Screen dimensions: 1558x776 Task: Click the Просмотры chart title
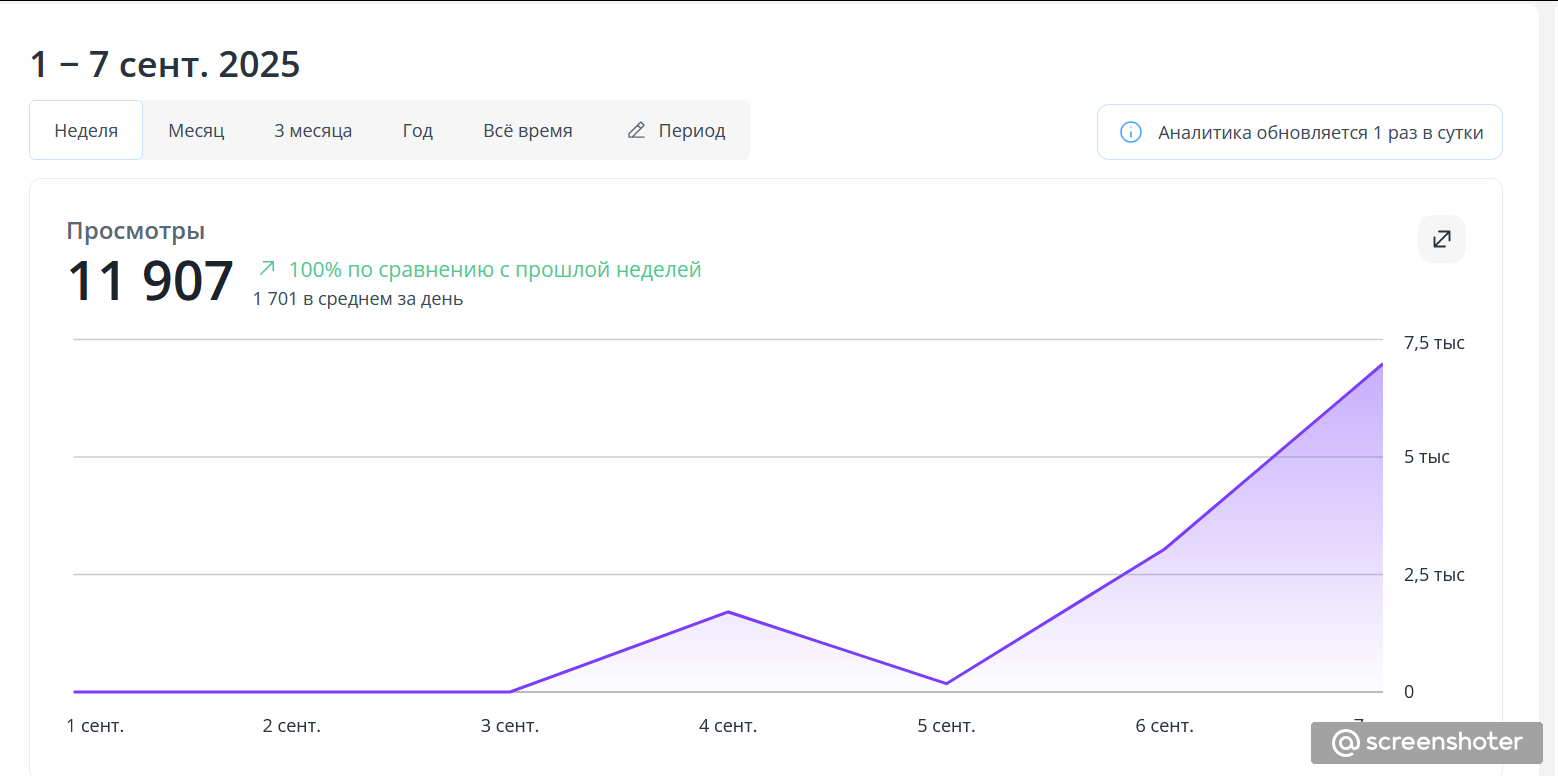pyautogui.click(x=136, y=231)
